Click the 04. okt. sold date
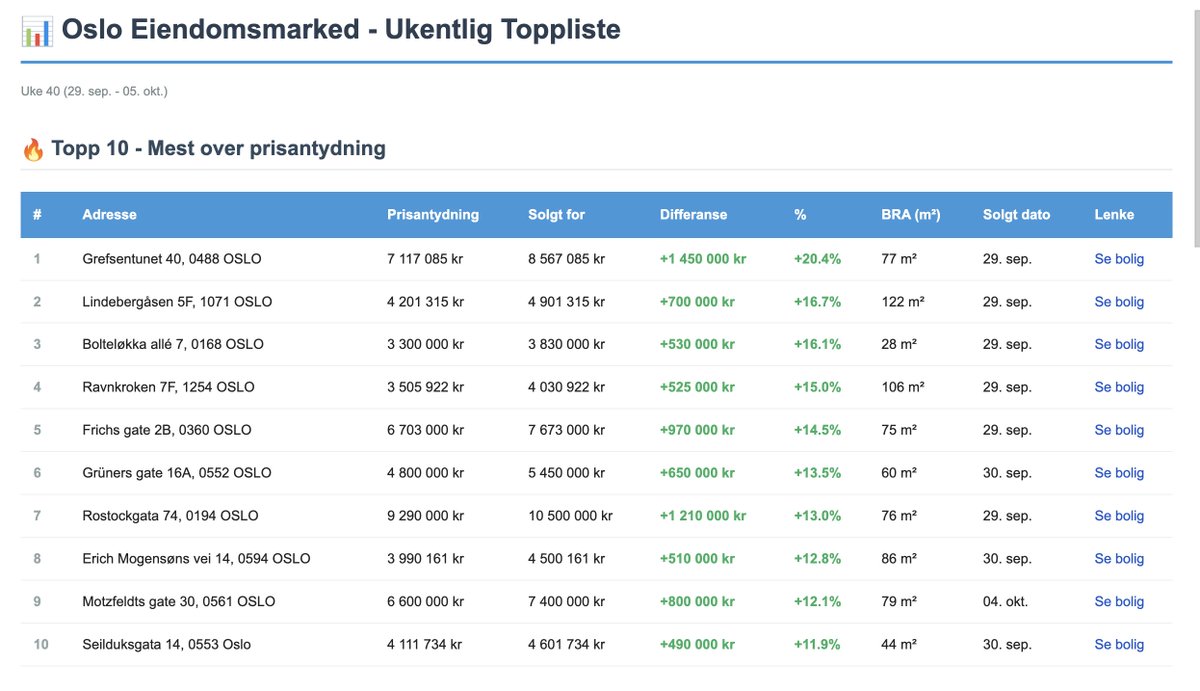1200x691 pixels. pyautogui.click(x=1005, y=602)
